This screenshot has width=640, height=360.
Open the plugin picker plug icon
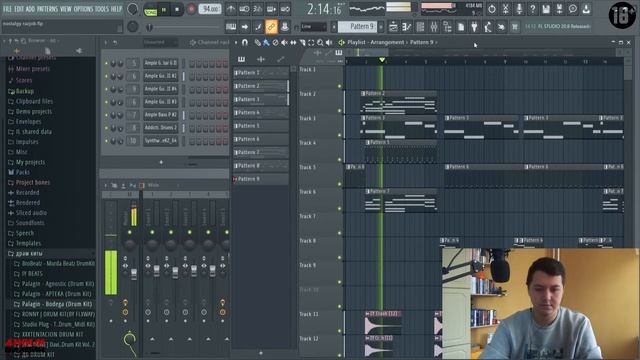474,27
